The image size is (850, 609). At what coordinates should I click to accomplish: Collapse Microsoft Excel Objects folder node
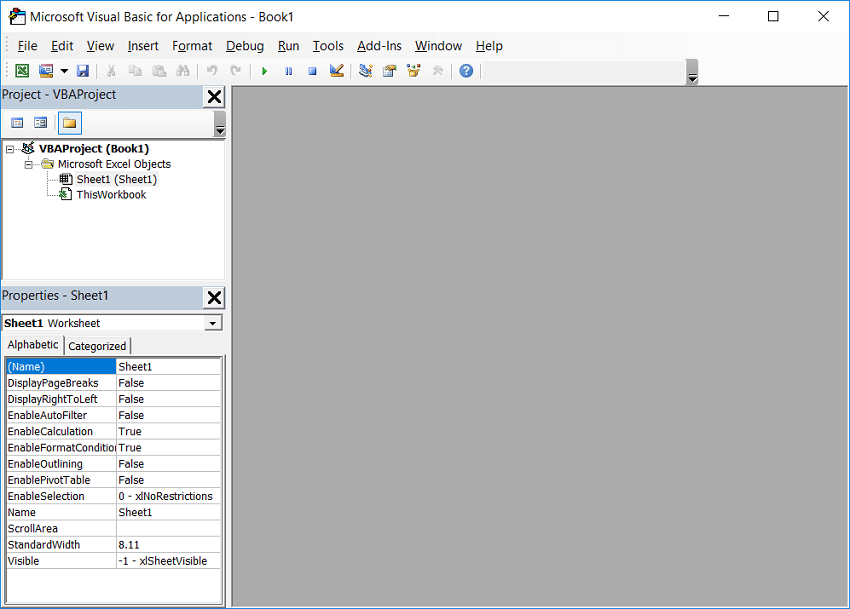[28, 164]
